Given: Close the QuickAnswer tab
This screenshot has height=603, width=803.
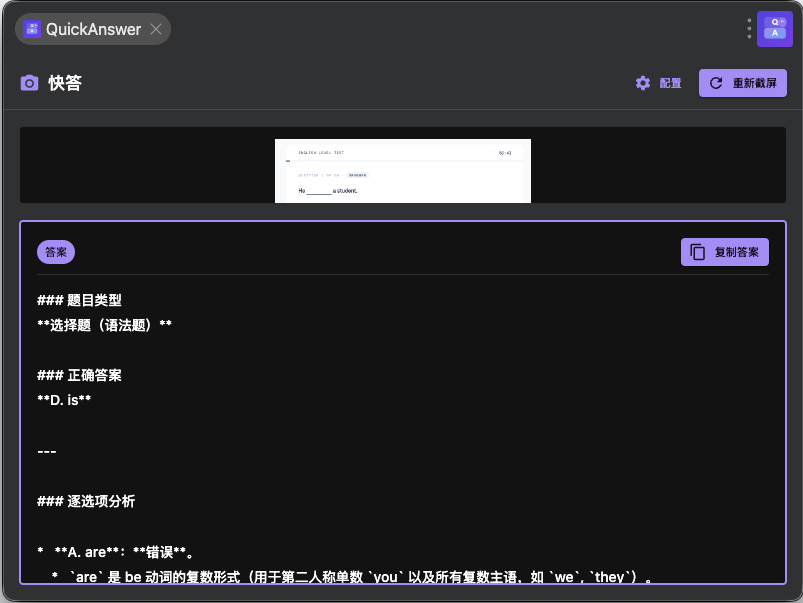Looking at the screenshot, I should [x=156, y=29].
